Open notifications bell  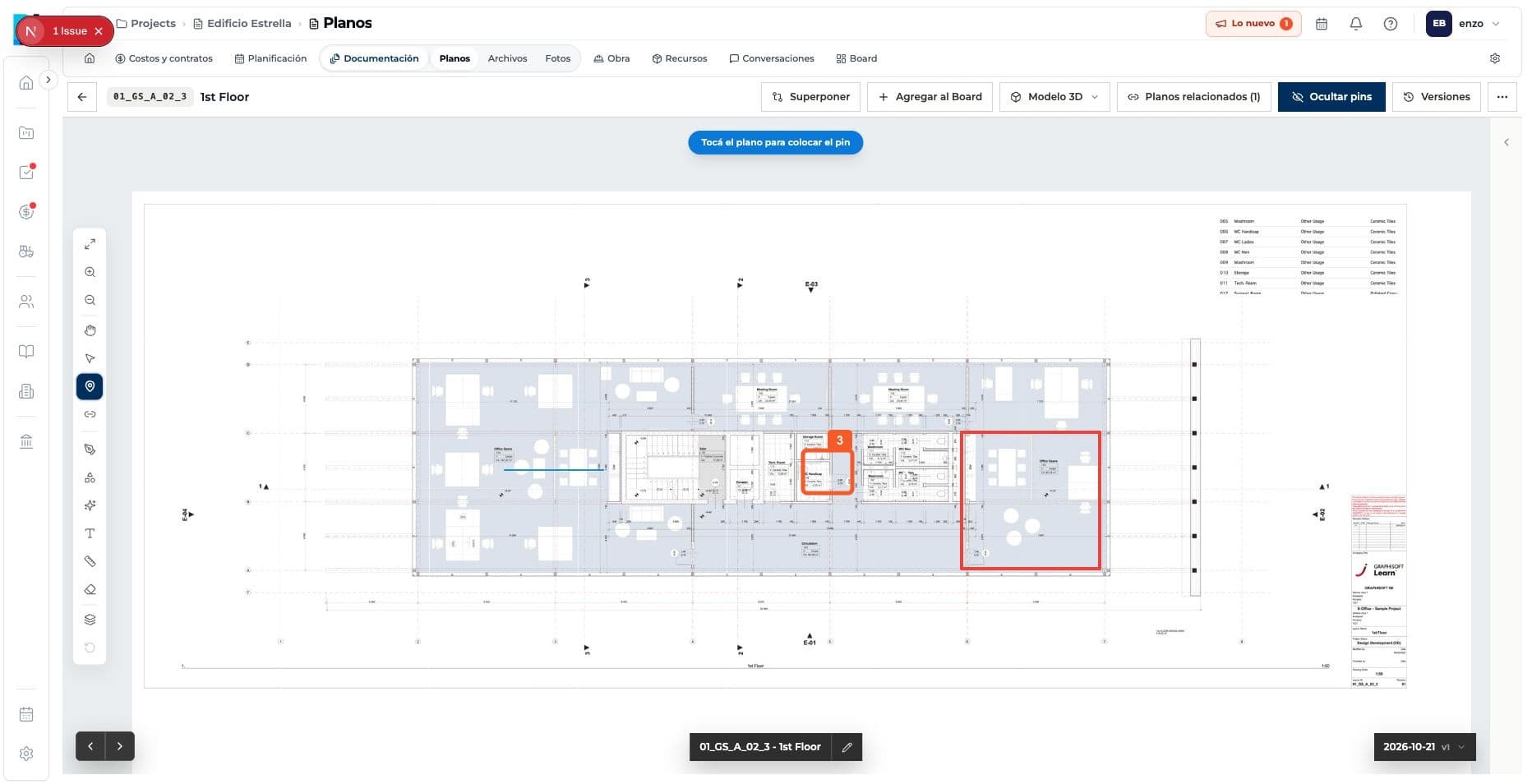(x=1356, y=24)
